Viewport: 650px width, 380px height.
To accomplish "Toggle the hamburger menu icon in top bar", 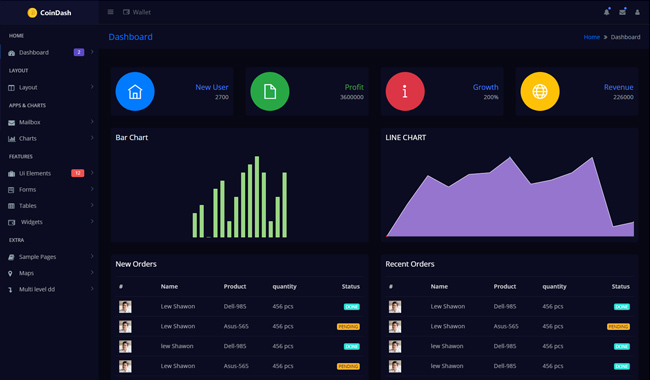I will [110, 12].
